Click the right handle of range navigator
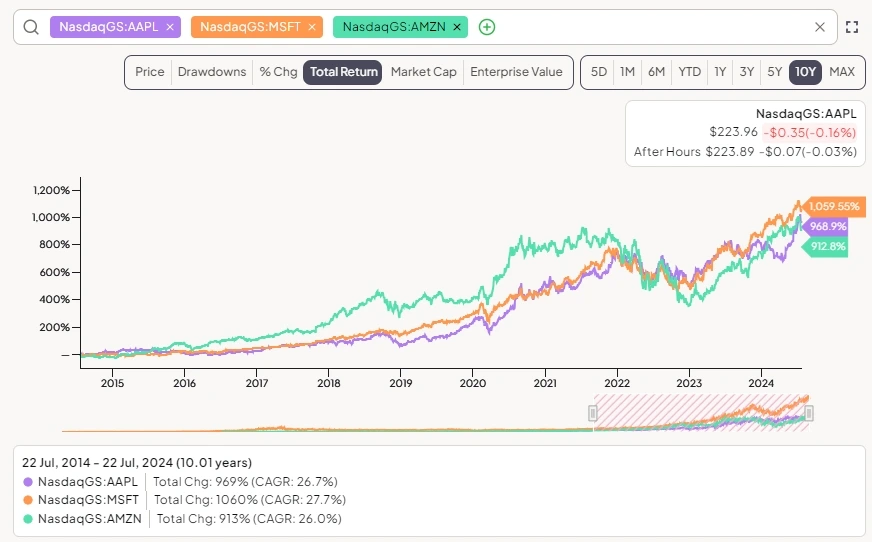Viewport: 872px width, 542px height. 809,413
